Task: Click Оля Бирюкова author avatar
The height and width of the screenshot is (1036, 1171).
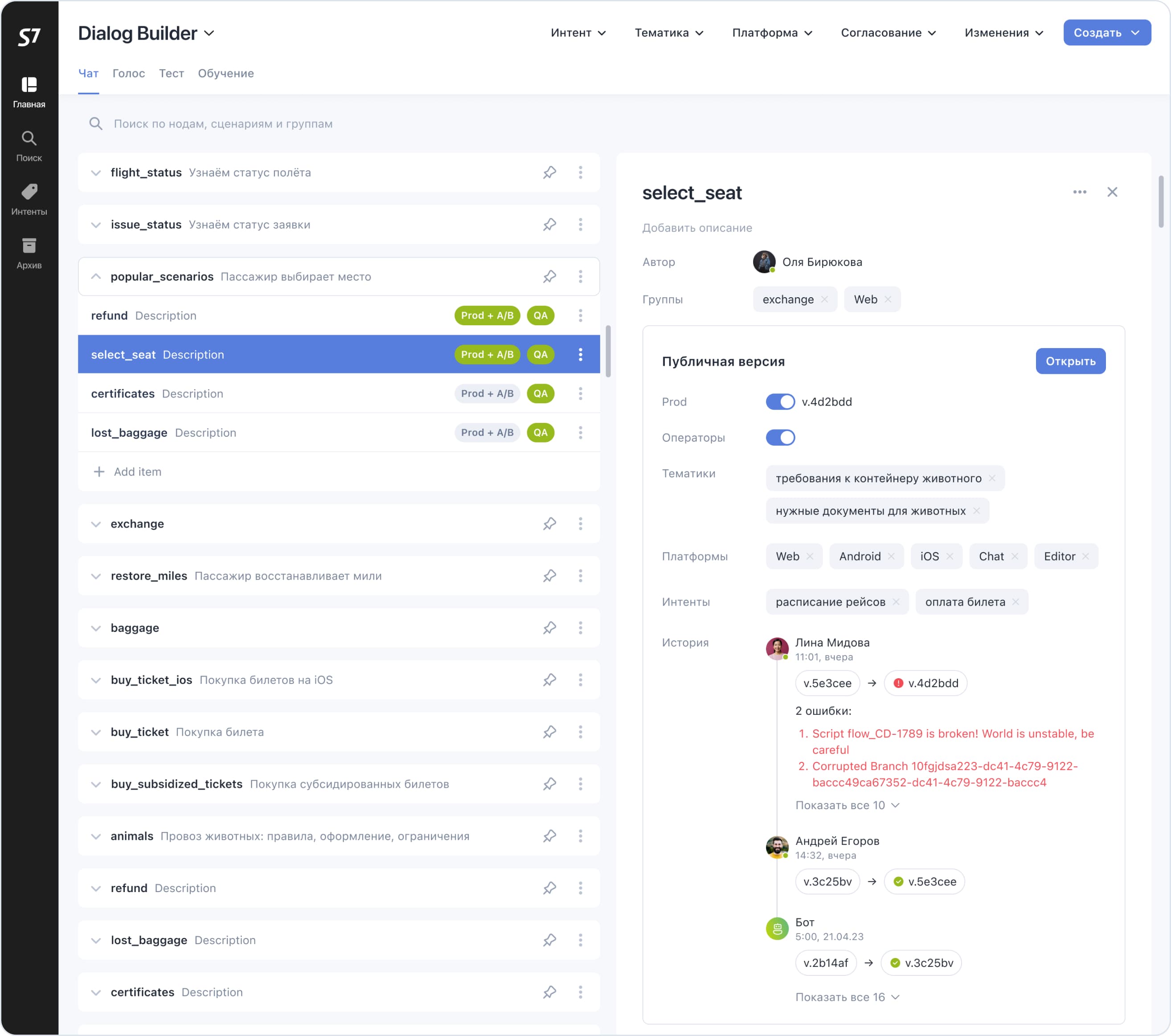Action: coord(764,262)
